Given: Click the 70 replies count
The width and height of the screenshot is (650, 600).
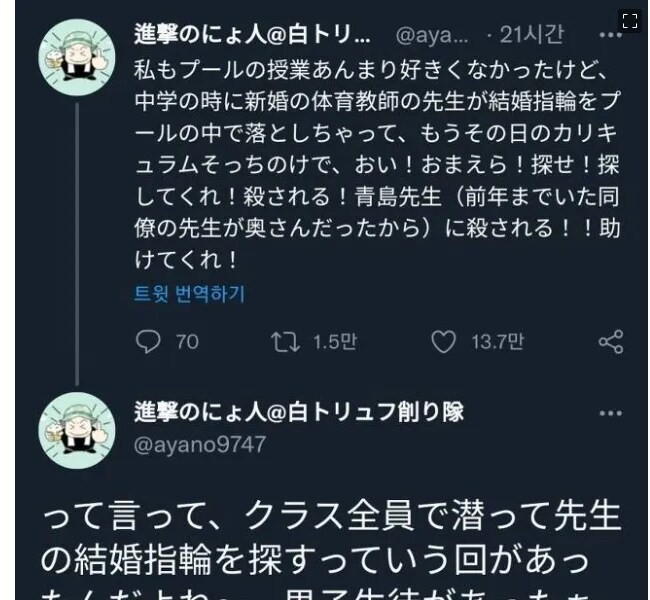Looking at the screenshot, I should [187, 342].
